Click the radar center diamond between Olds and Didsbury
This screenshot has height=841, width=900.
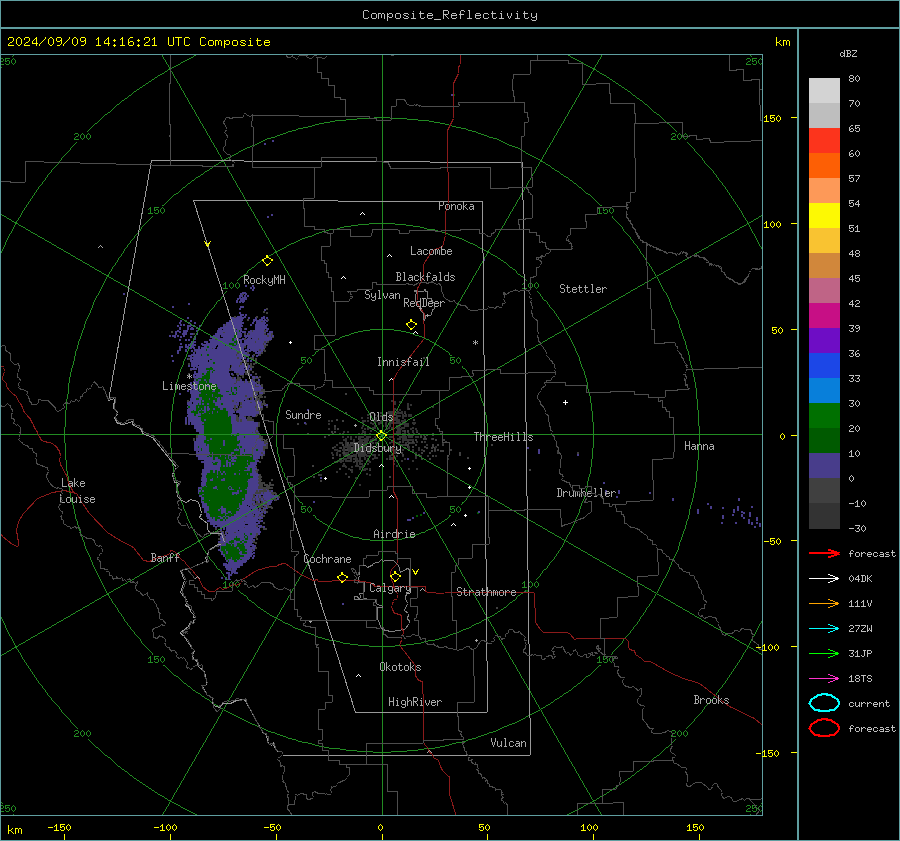(381, 436)
